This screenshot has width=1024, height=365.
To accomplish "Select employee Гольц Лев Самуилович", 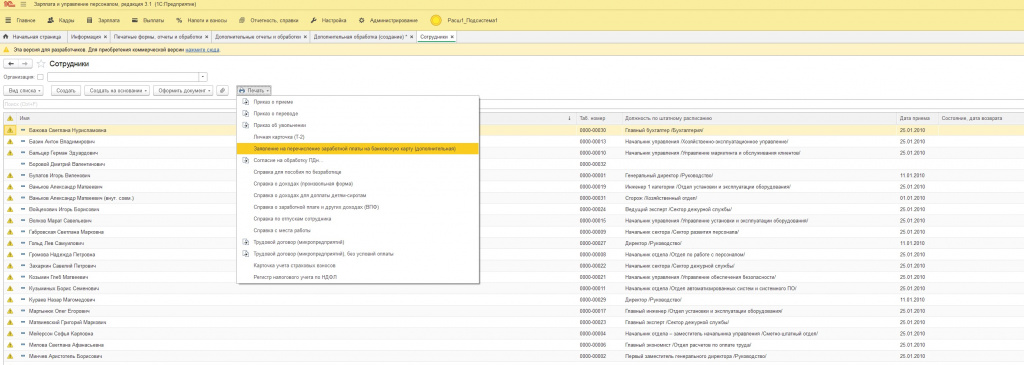I will (56, 244).
